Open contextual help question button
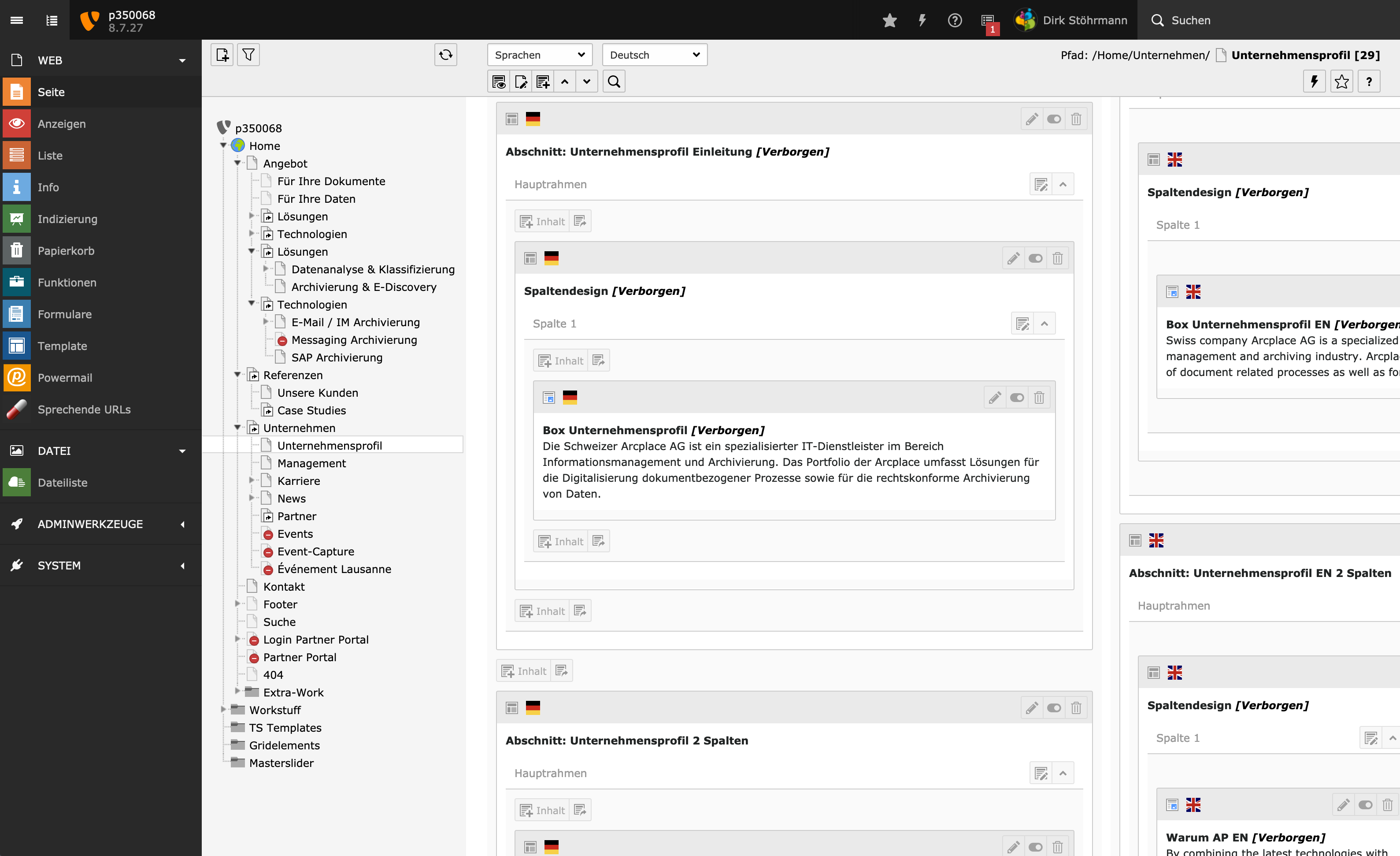The height and width of the screenshot is (856, 1400). pos(1369,81)
